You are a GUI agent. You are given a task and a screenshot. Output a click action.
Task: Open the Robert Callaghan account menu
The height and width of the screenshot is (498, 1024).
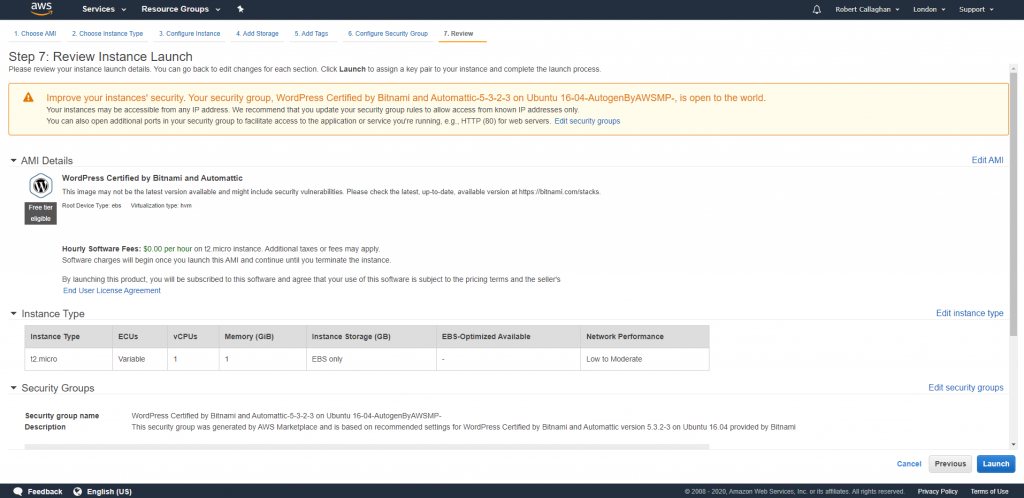click(x=867, y=9)
